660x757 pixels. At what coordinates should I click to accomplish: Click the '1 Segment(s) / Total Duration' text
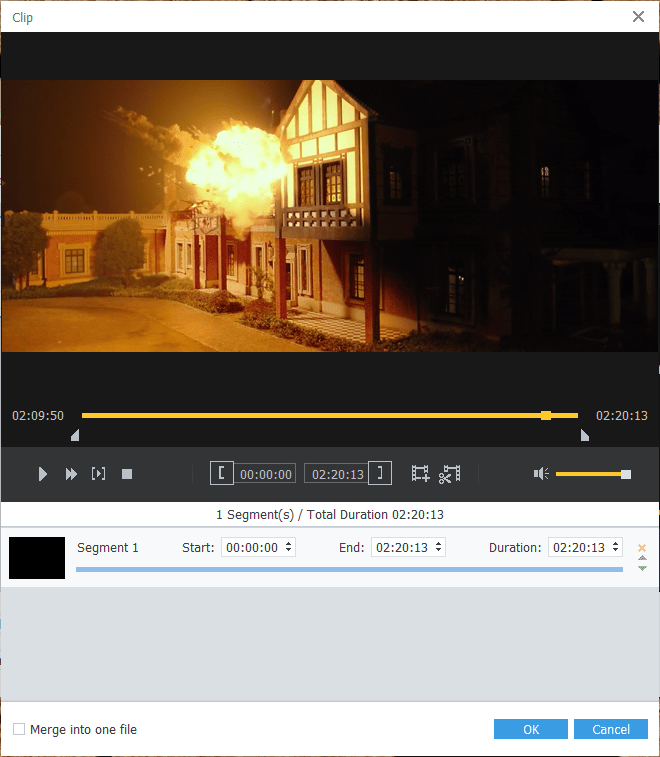pyautogui.click(x=330, y=515)
